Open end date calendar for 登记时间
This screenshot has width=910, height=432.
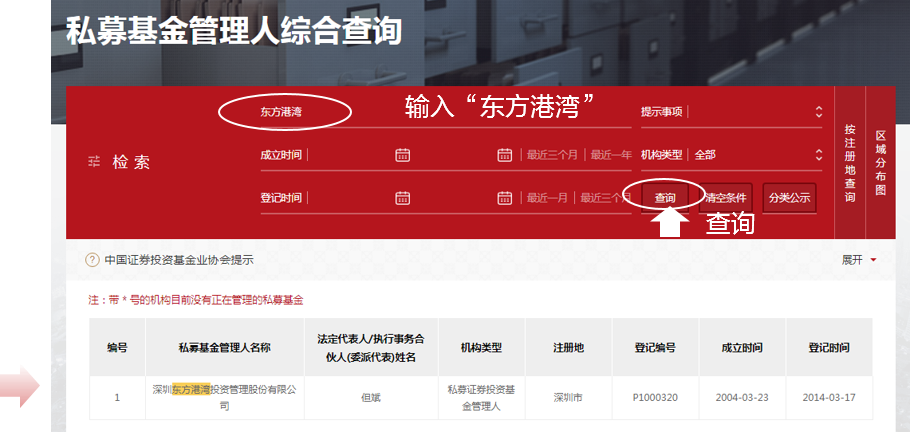tap(505, 198)
